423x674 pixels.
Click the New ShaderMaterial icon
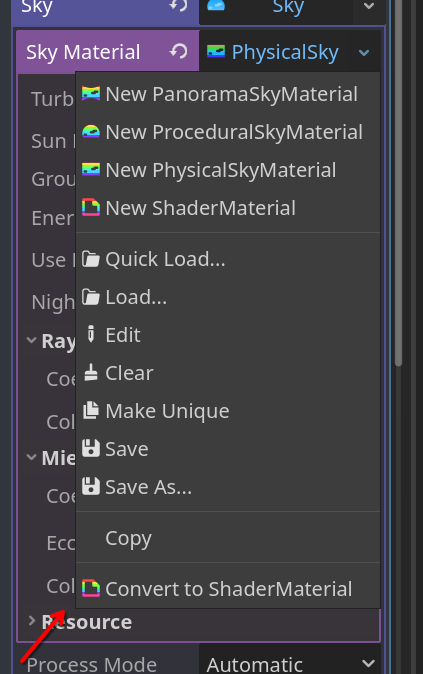click(91, 207)
